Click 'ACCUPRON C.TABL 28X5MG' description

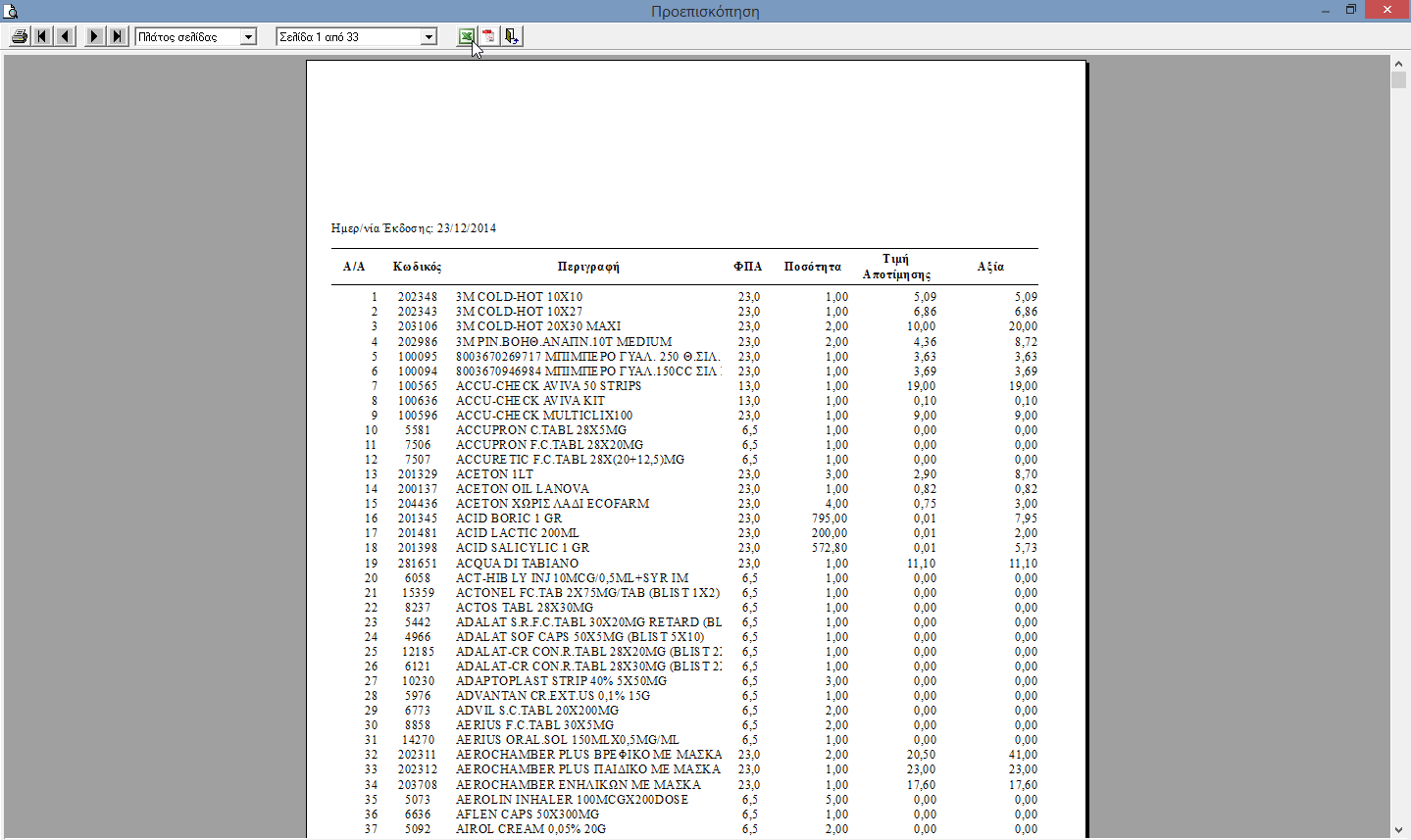click(541, 430)
